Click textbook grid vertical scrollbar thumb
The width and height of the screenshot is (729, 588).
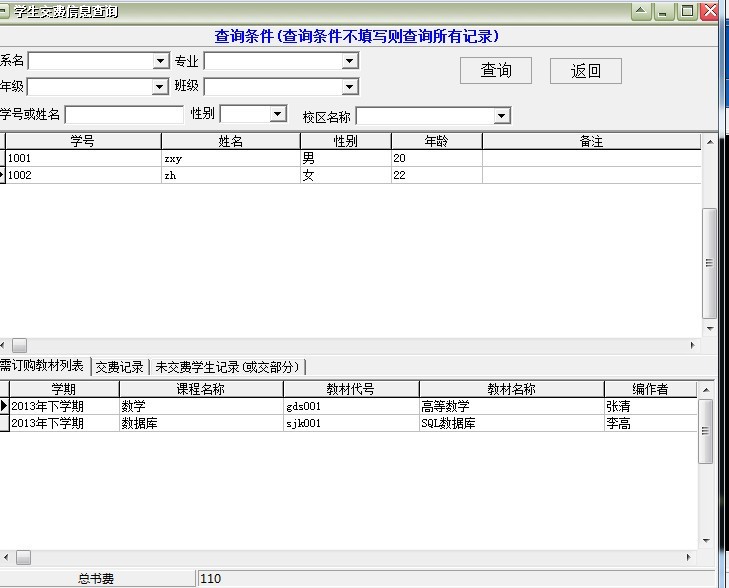coord(706,431)
